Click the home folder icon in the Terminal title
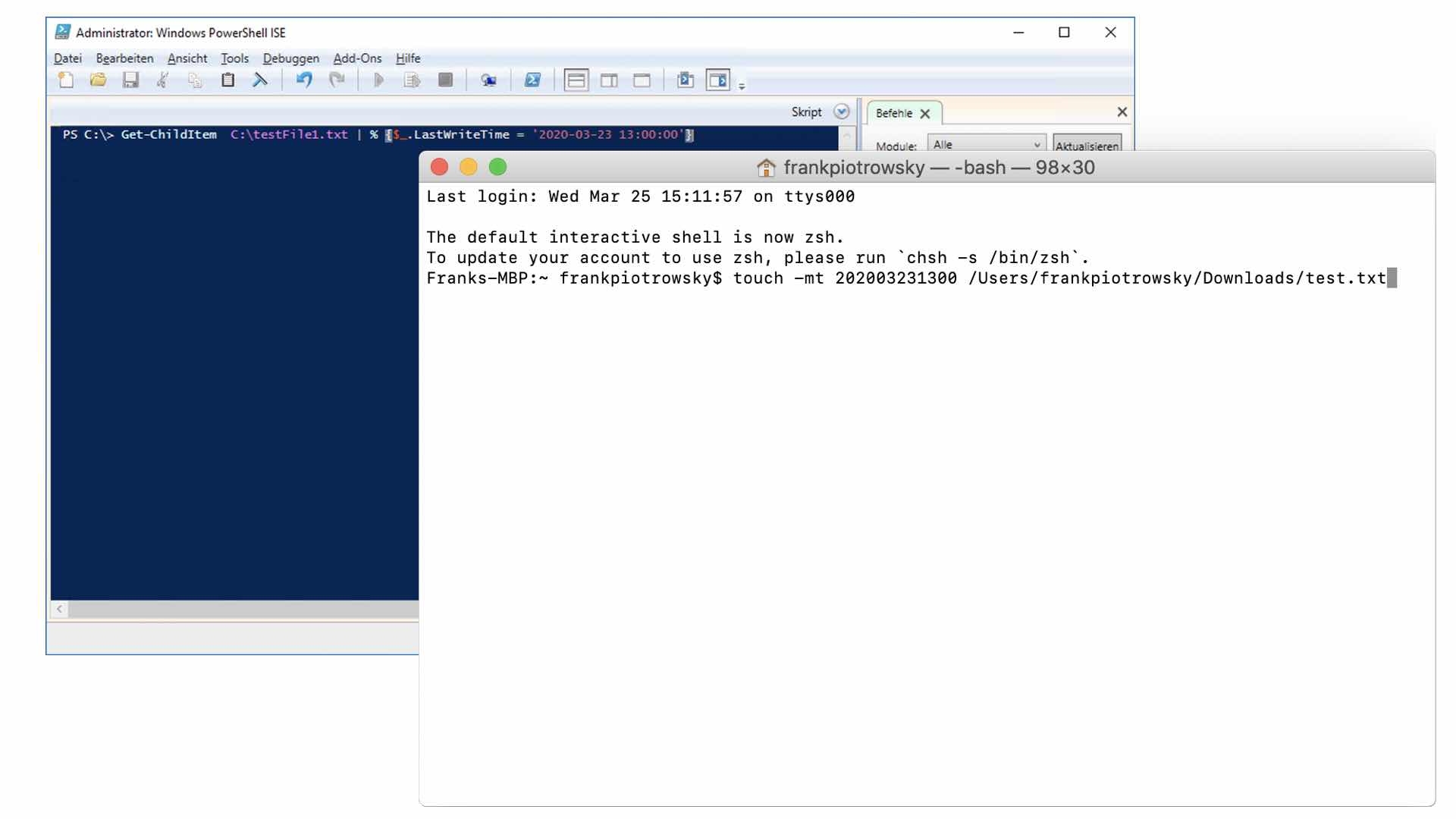Image resolution: width=1456 pixels, height=819 pixels. [766, 168]
